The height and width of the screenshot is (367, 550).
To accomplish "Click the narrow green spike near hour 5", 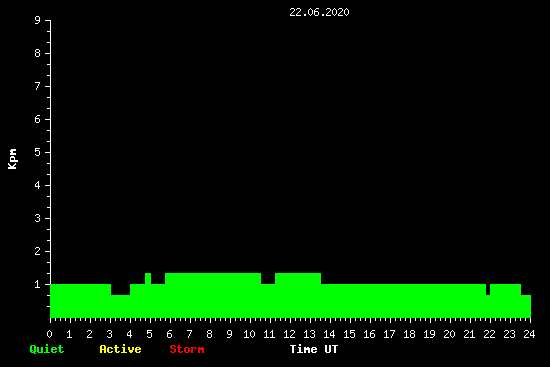I will point(148,278).
